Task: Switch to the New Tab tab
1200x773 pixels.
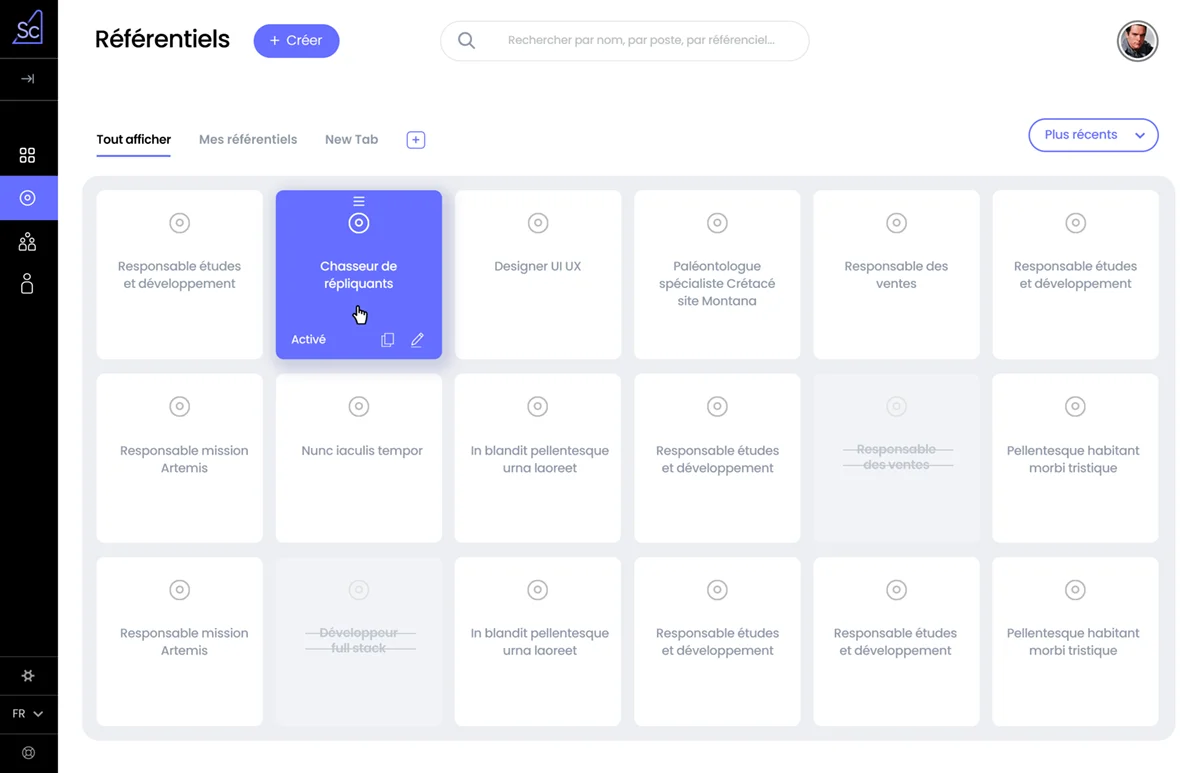Action: [x=351, y=140]
